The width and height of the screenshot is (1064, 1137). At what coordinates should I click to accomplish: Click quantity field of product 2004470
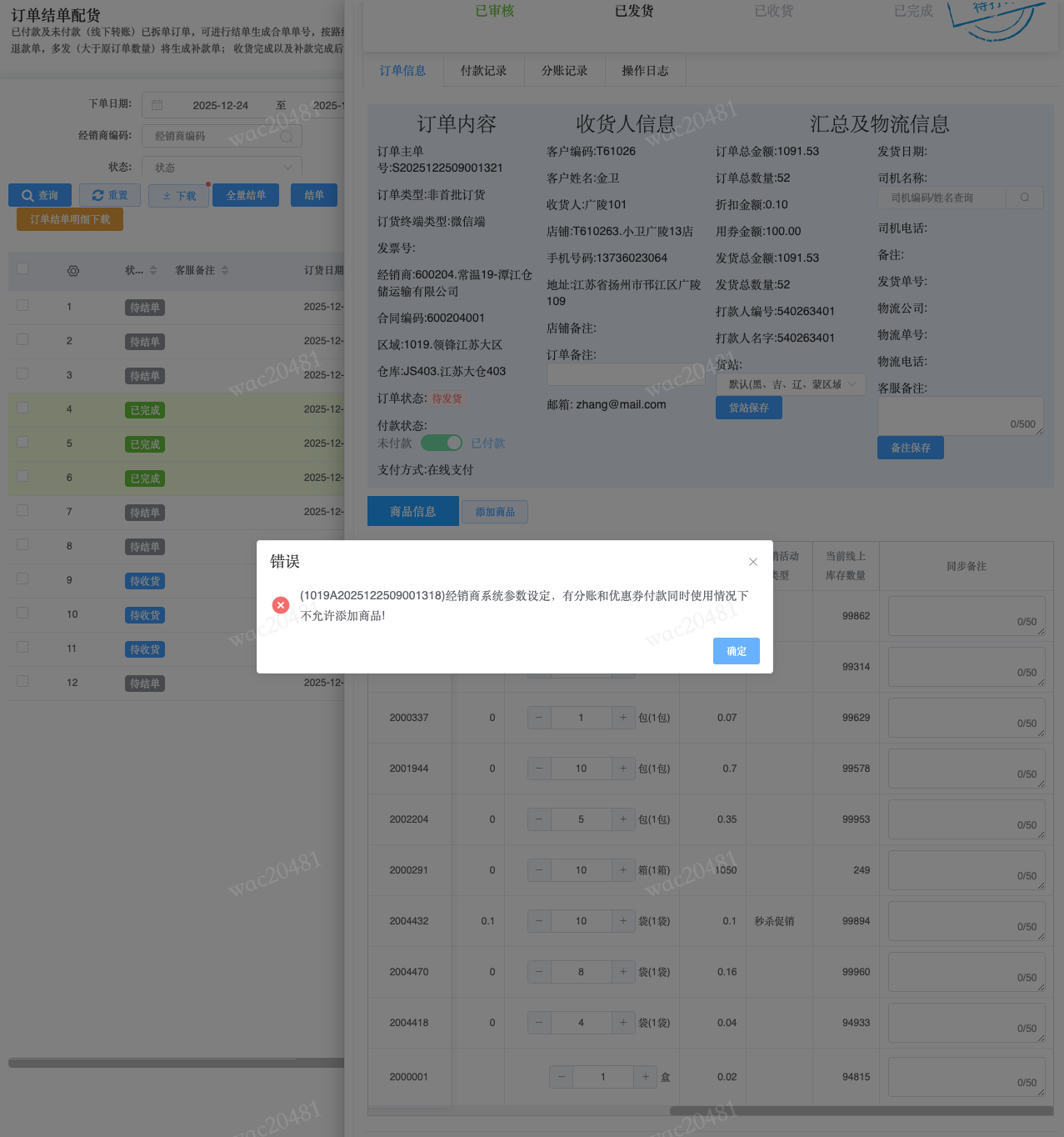(582, 972)
